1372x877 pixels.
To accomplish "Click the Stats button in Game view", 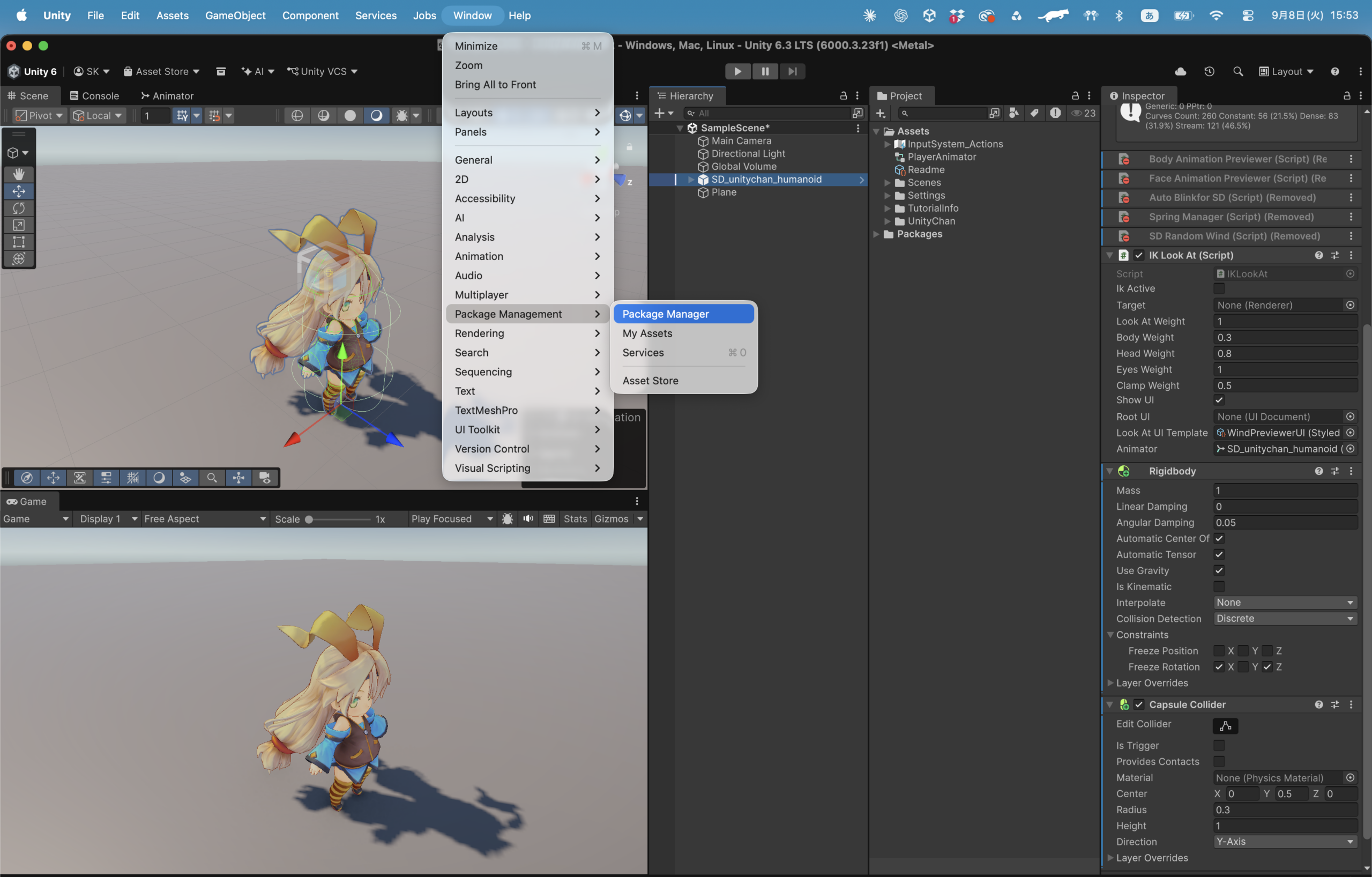I will pyautogui.click(x=576, y=518).
